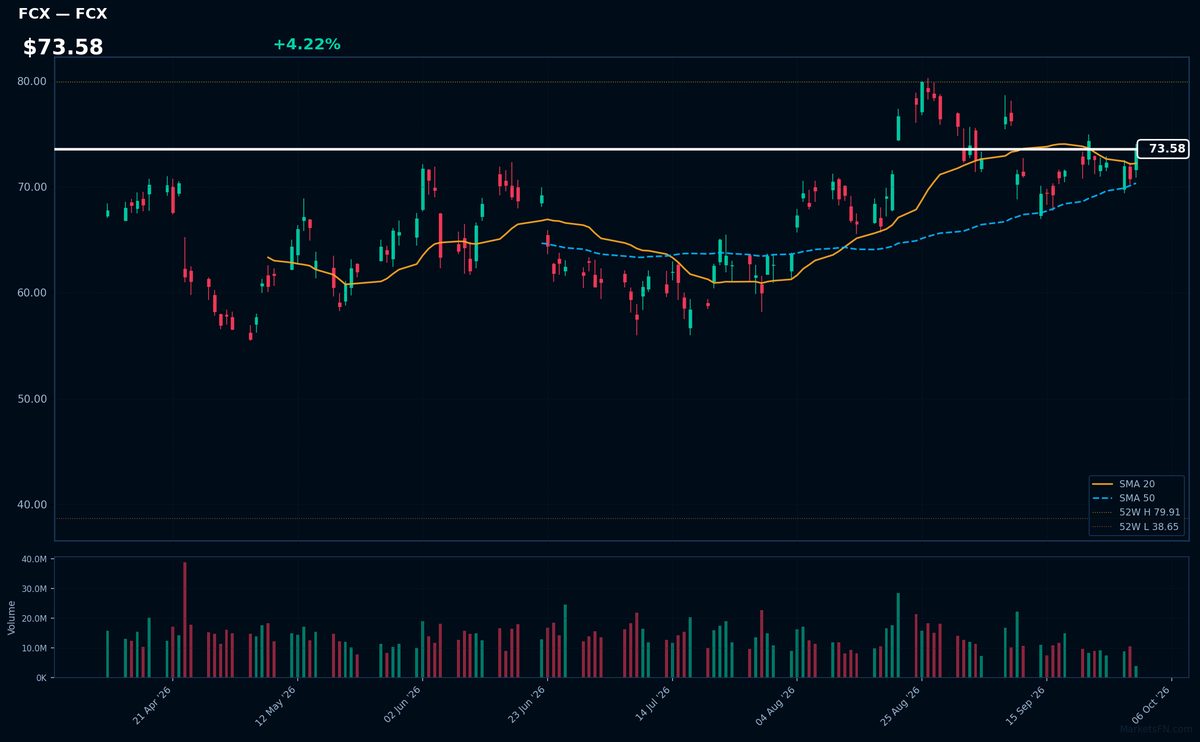The height and width of the screenshot is (742, 1200).
Task: Click the 30.0M volume axis label
Action: click(34, 589)
